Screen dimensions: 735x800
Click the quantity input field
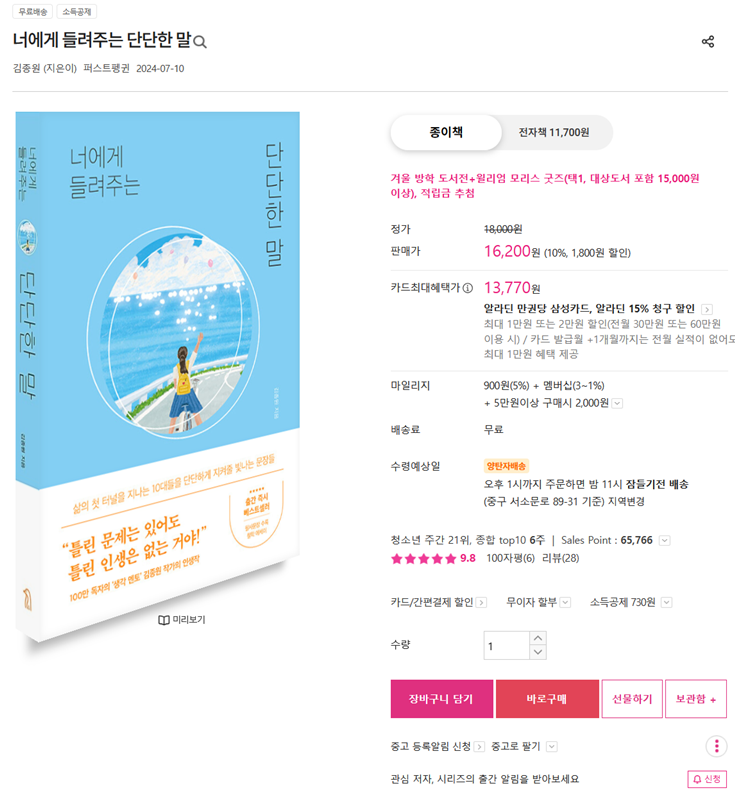coord(506,646)
